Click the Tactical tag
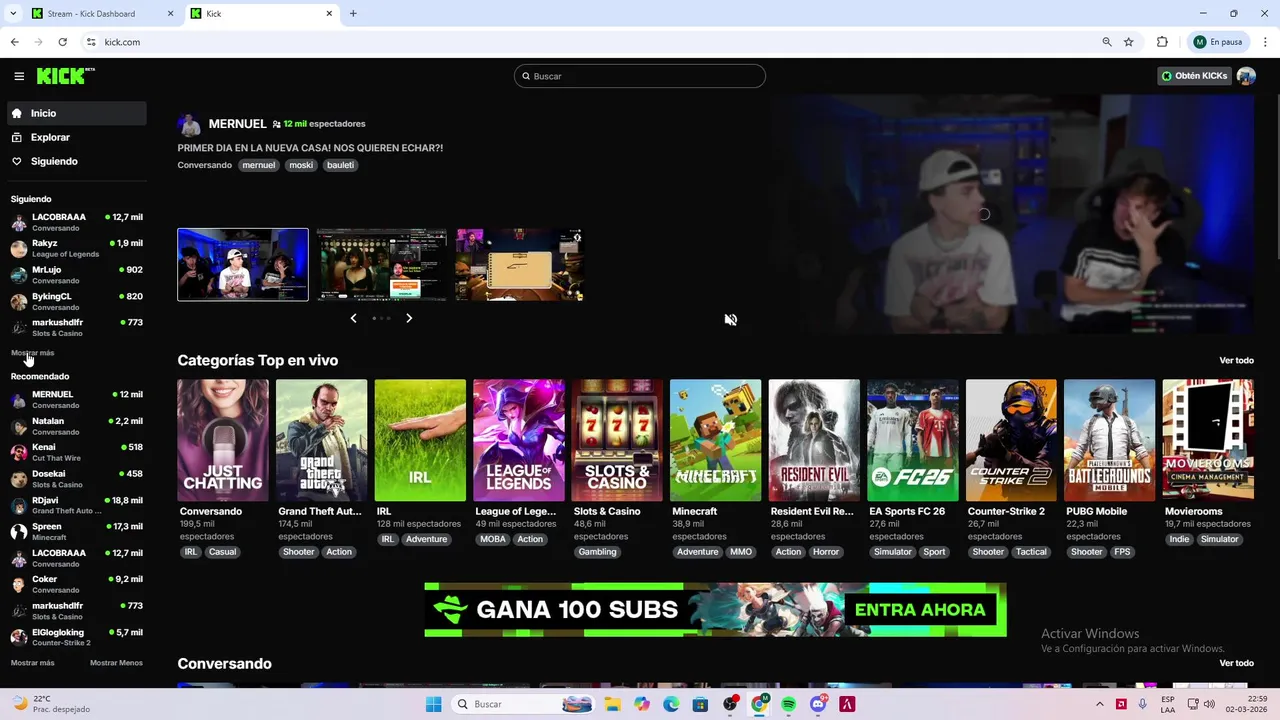This screenshot has height=720, width=1280. (1031, 552)
